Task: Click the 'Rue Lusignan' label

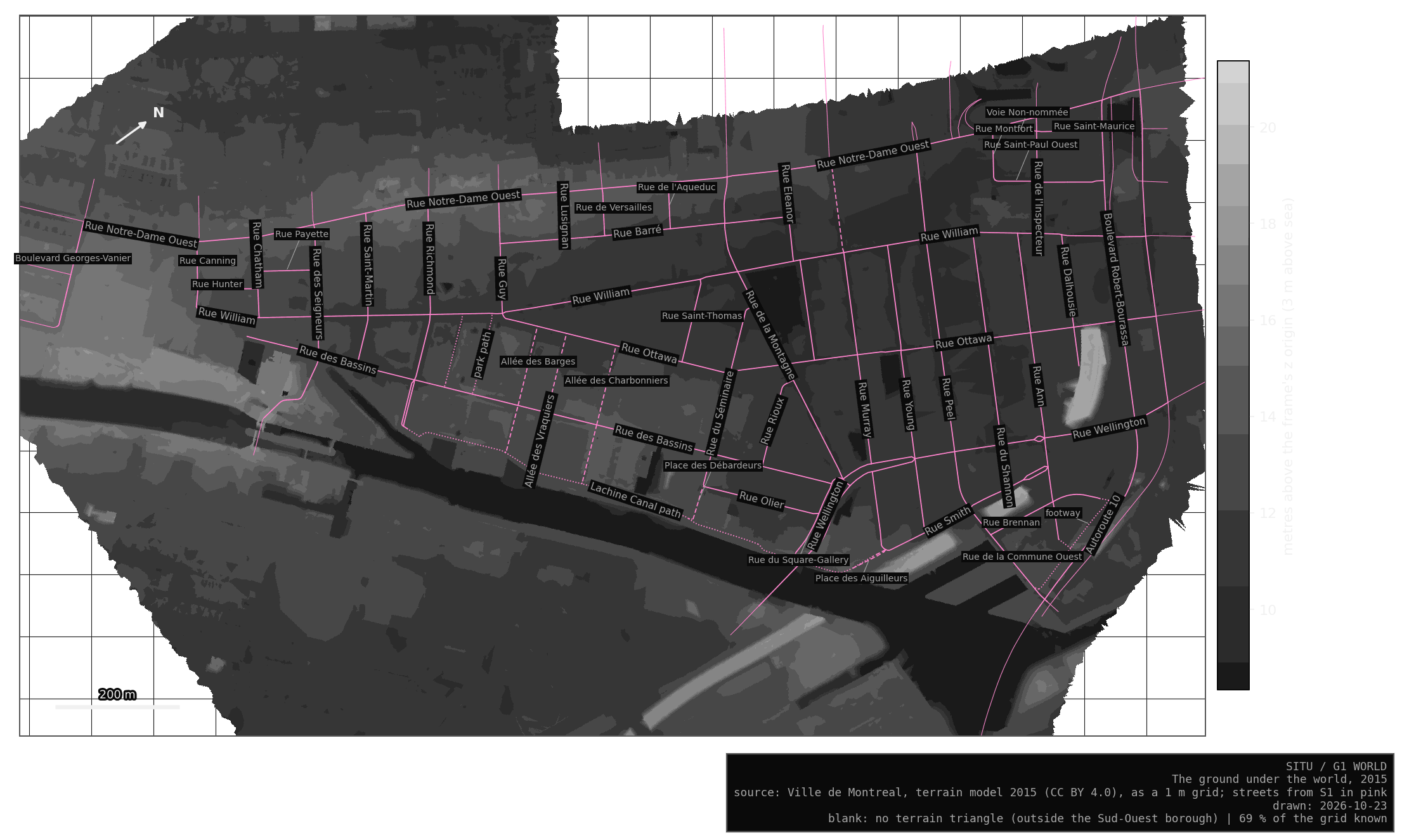Action: tap(564, 216)
